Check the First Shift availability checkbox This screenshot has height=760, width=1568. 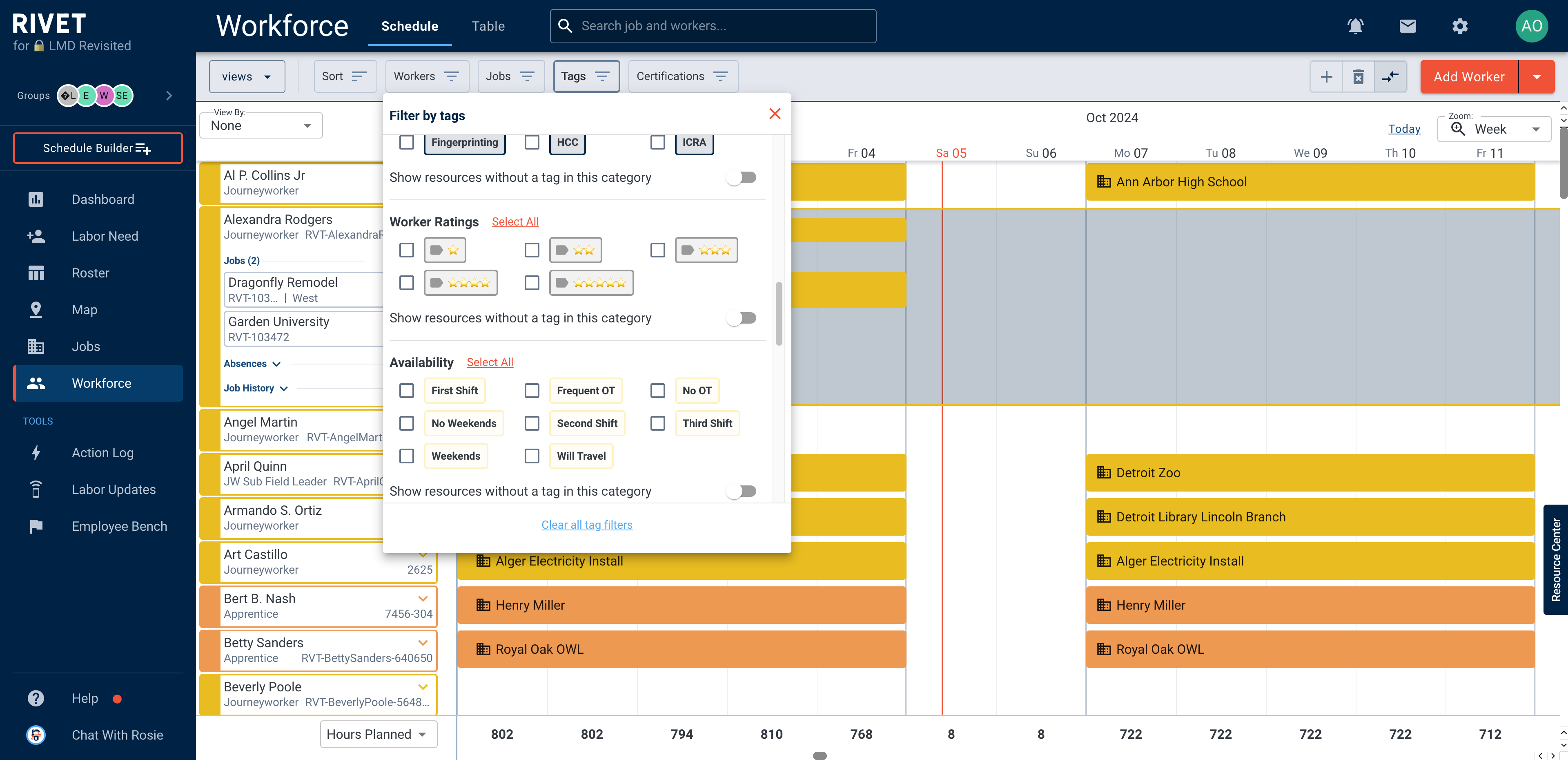click(x=407, y=391)
